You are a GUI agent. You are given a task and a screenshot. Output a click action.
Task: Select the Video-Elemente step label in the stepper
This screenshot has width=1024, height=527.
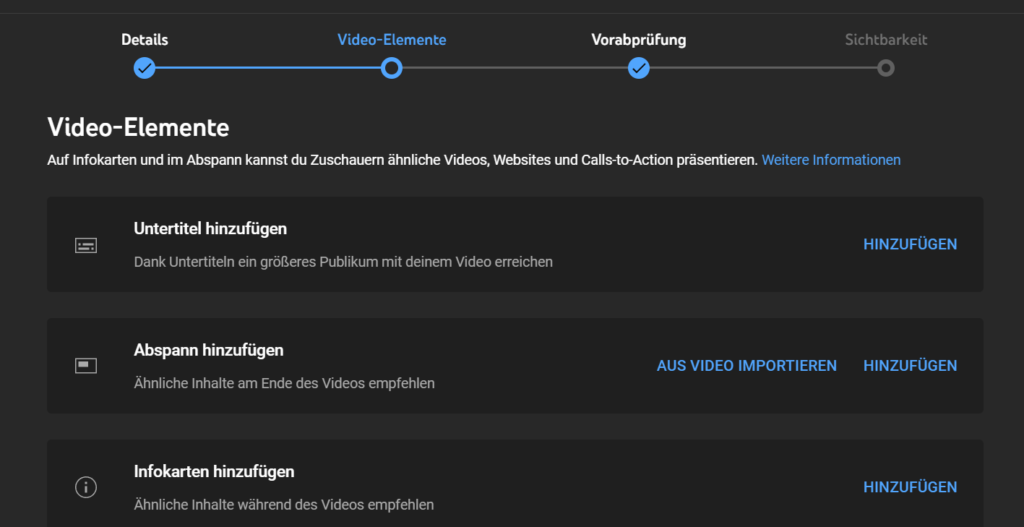coord(392,40)
